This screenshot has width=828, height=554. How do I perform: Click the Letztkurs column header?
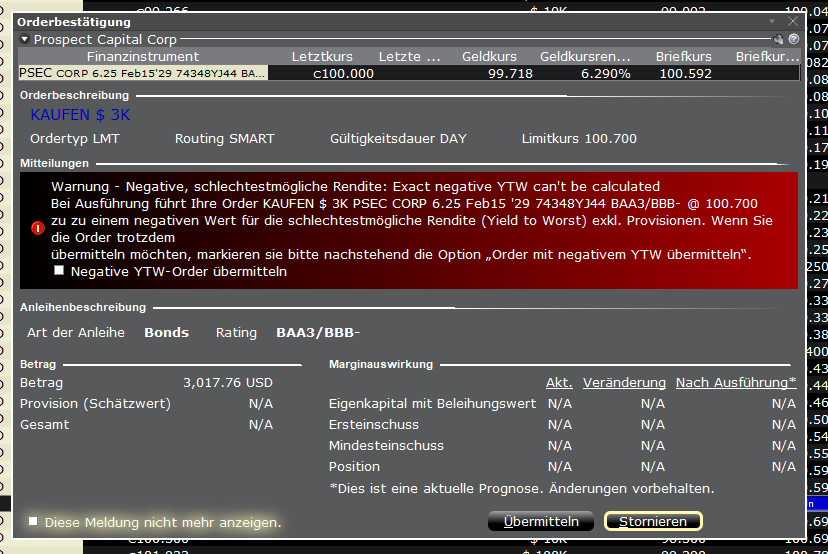point(322,57)
